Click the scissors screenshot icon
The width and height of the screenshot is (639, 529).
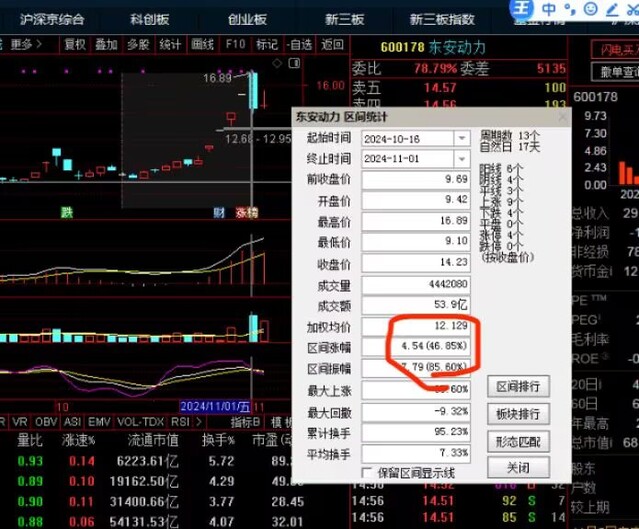pos(632,9)
